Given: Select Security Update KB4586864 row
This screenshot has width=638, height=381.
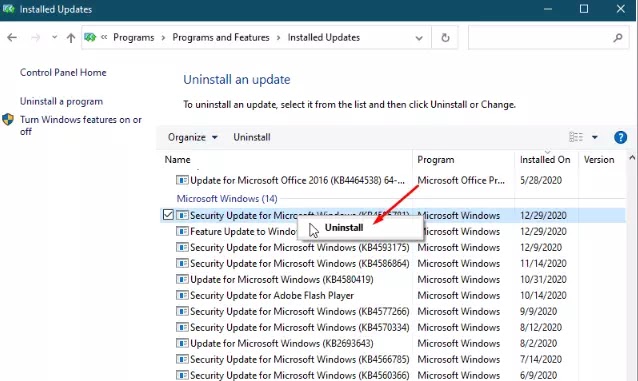Looking at the screenshot, I should coord(393,263).
